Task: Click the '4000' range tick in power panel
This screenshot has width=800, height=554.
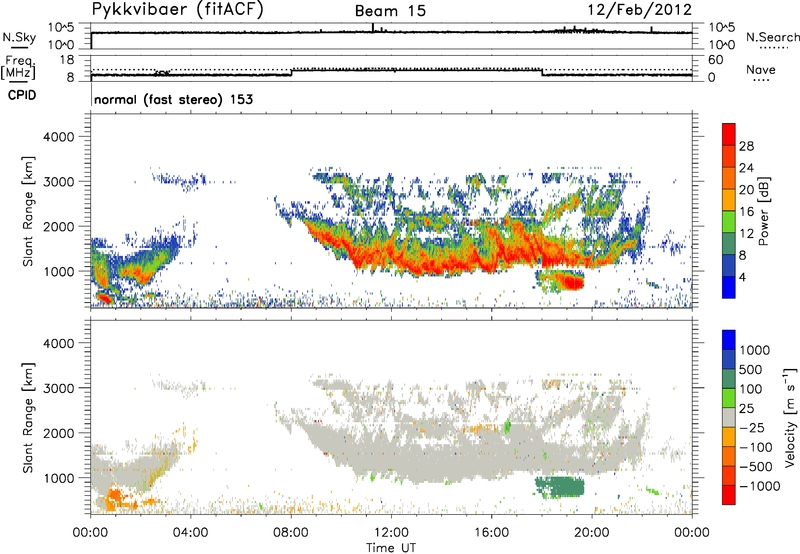Action: (x=59, y=137)
